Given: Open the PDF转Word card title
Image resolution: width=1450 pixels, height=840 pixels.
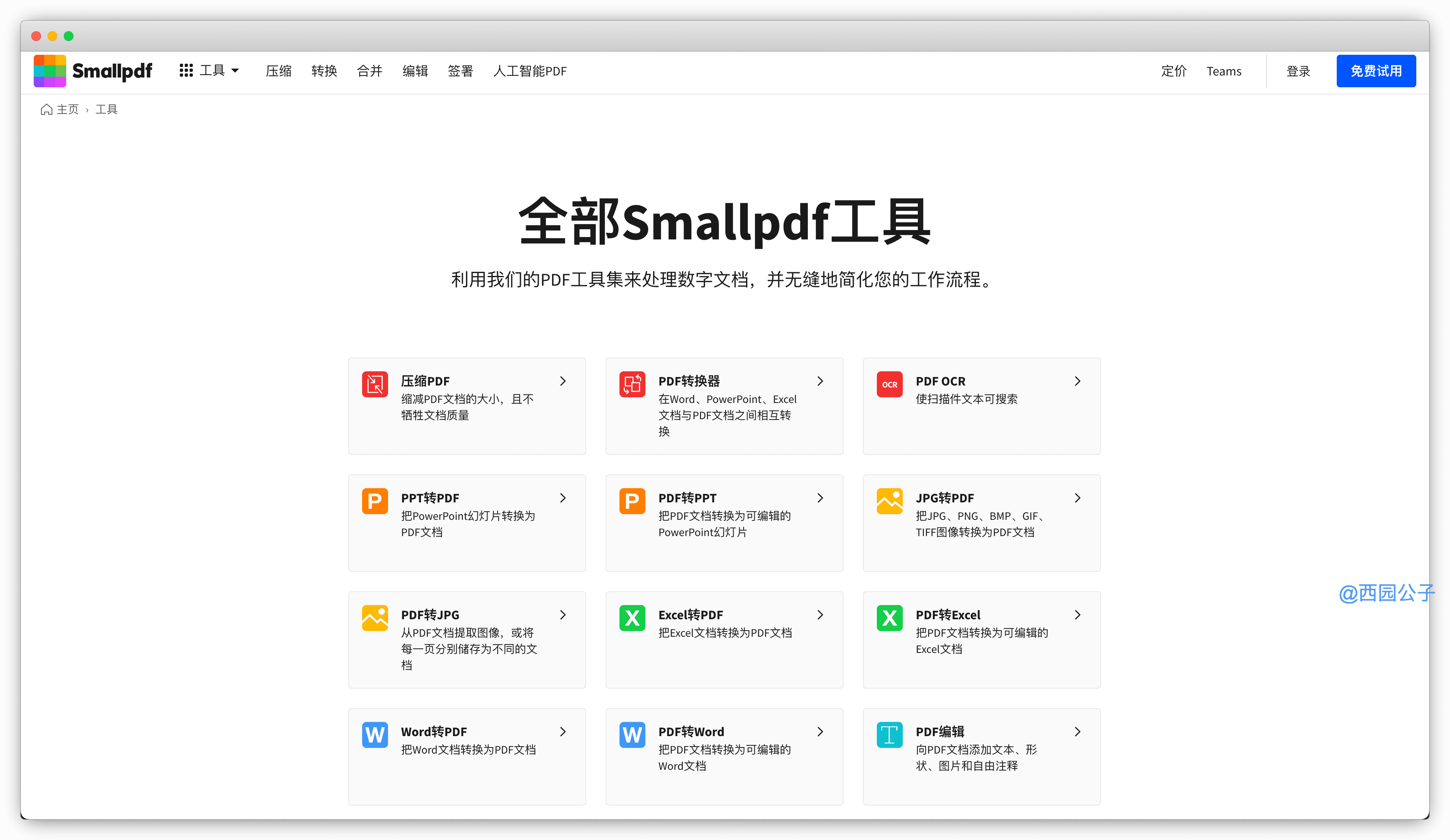Looking at the screenshot, I should pyautogui.click(x=691, y=731).
